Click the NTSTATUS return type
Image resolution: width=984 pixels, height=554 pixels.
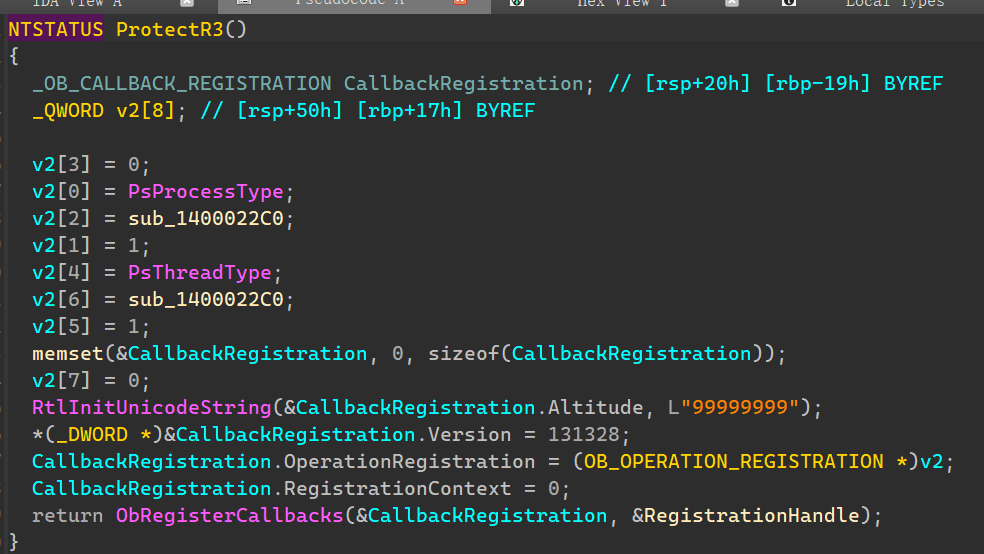pos(56,29)
